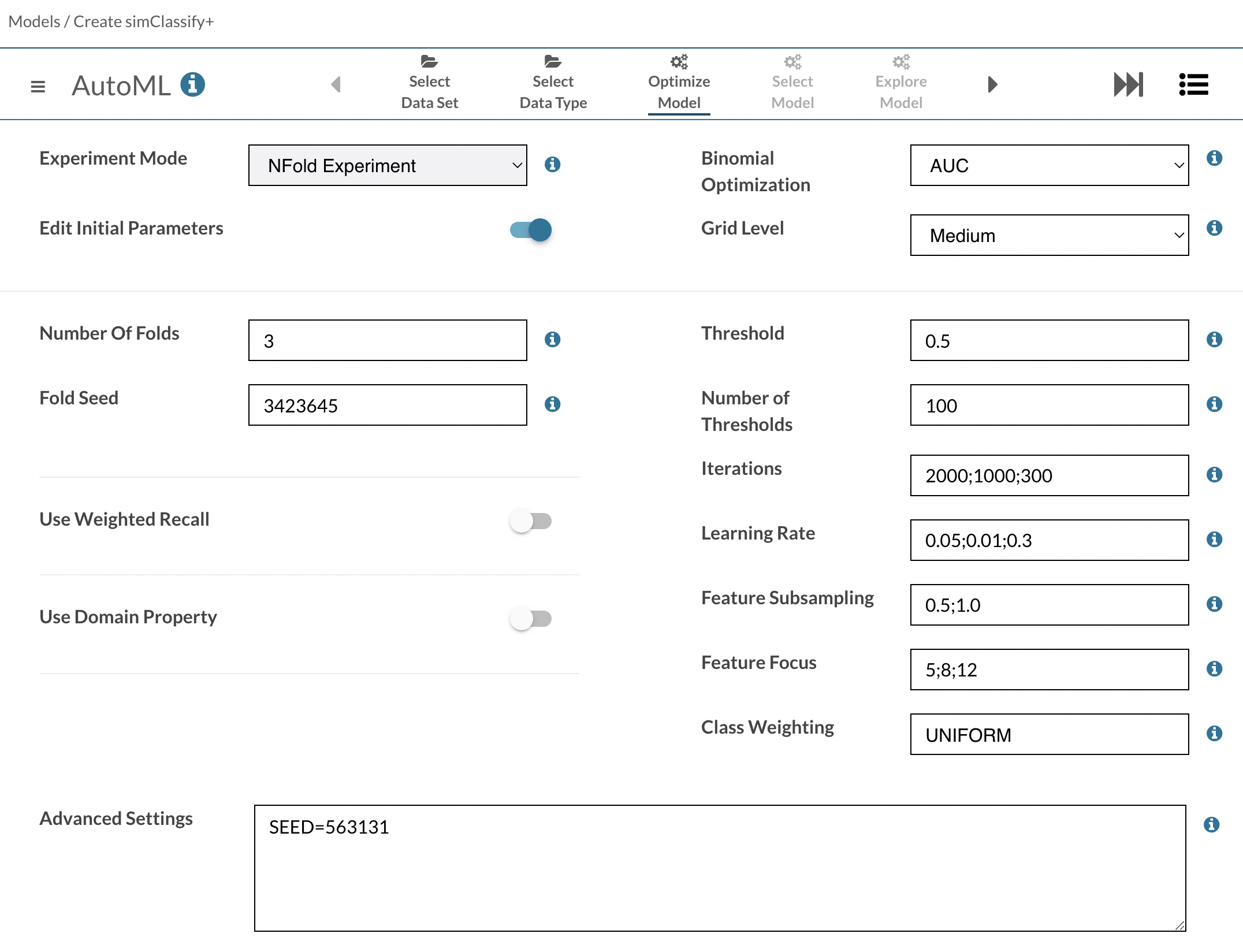This screenshot has width=1243, height=952.
Task: Click the Number Of Folds input field
Action: point(388,341)
